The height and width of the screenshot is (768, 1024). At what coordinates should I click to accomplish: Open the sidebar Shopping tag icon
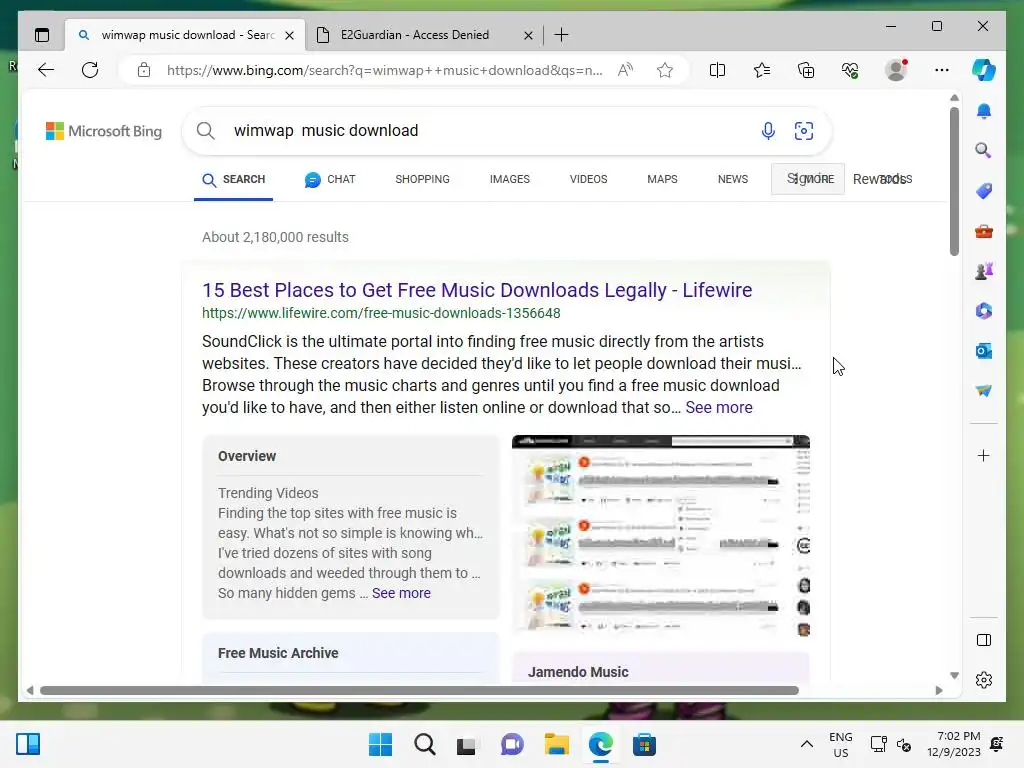pos(984,191)
